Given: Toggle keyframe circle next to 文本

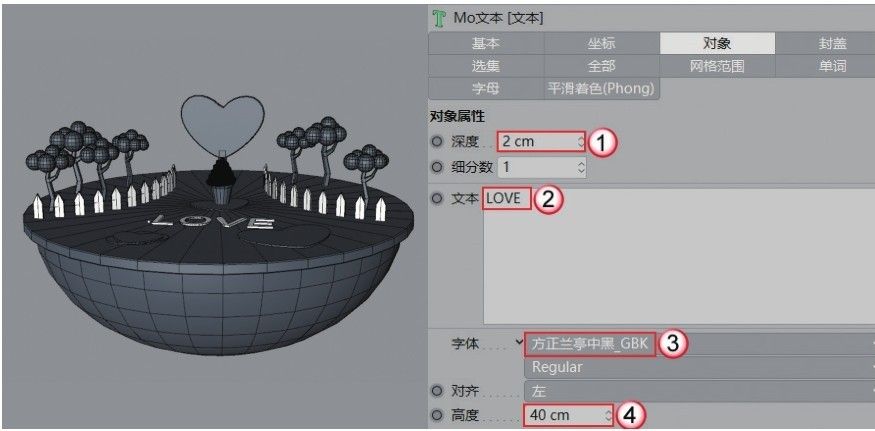Looking at the screenshot, I should tap(437, 199).
